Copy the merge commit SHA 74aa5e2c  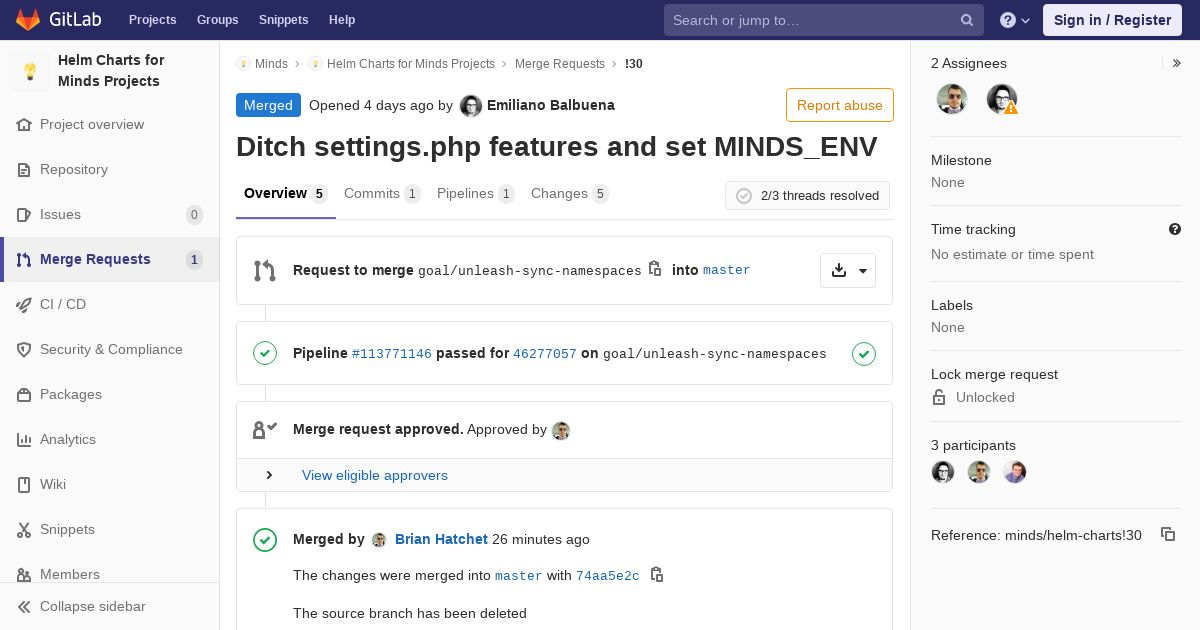657,575
